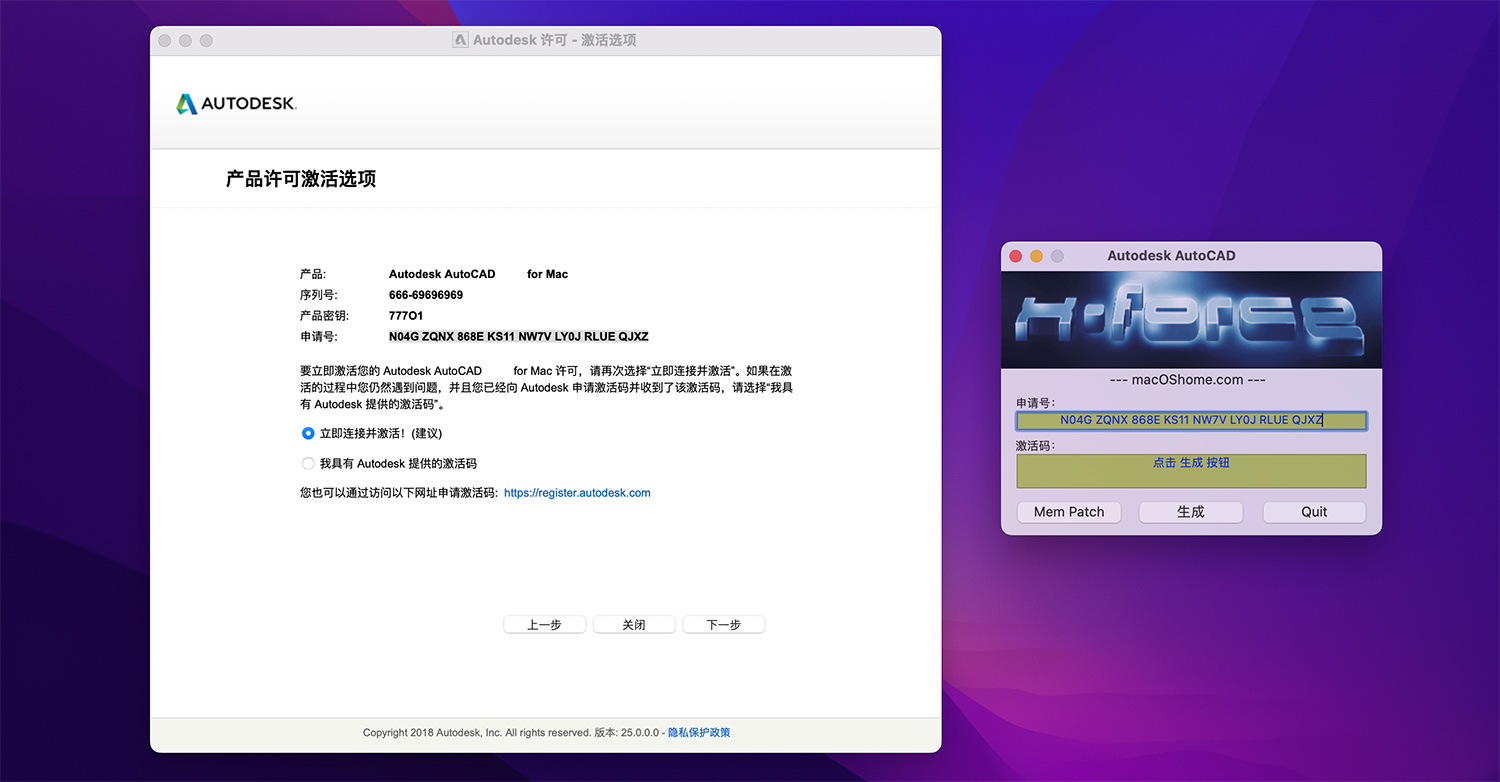Click the "Autodesk AutoCAD" keygen window title
The height and width of the screenshot is (782, 1500).
coord(1171,256)
